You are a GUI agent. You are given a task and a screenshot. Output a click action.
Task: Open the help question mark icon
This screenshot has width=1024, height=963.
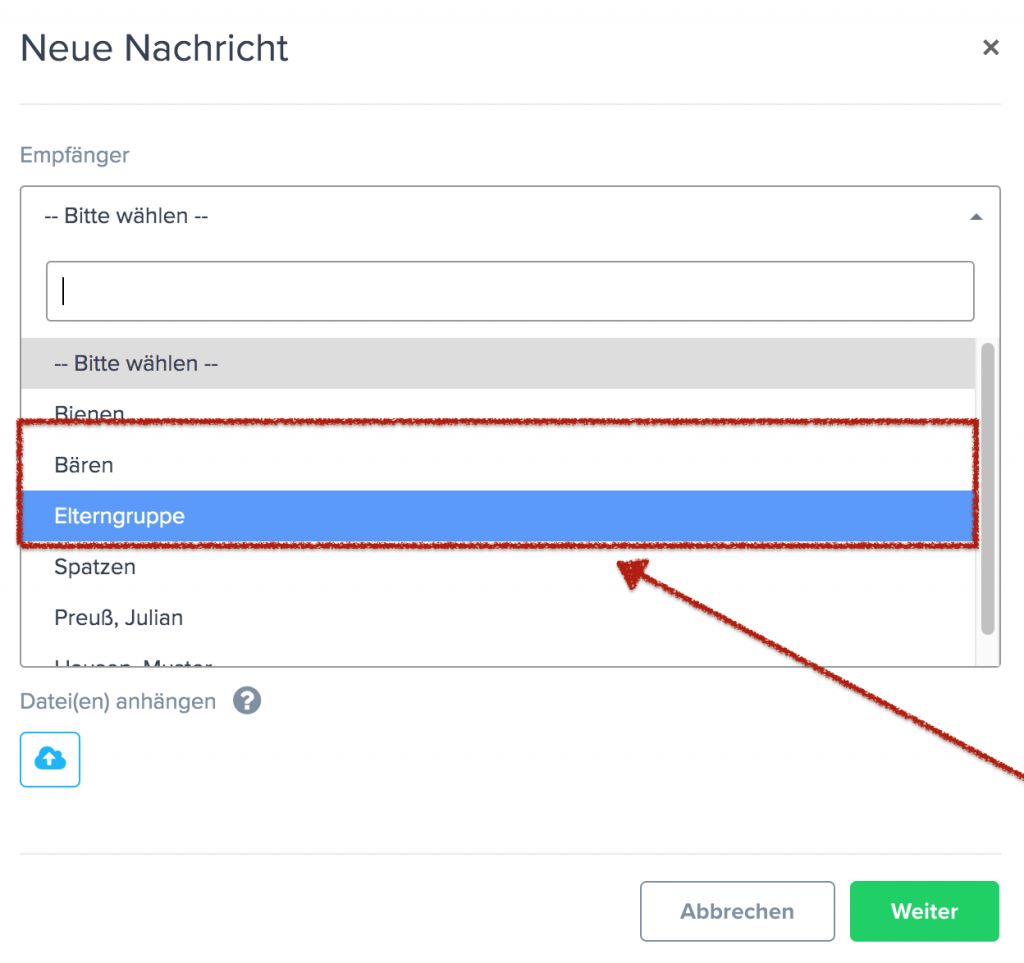(x=247, y=701)
